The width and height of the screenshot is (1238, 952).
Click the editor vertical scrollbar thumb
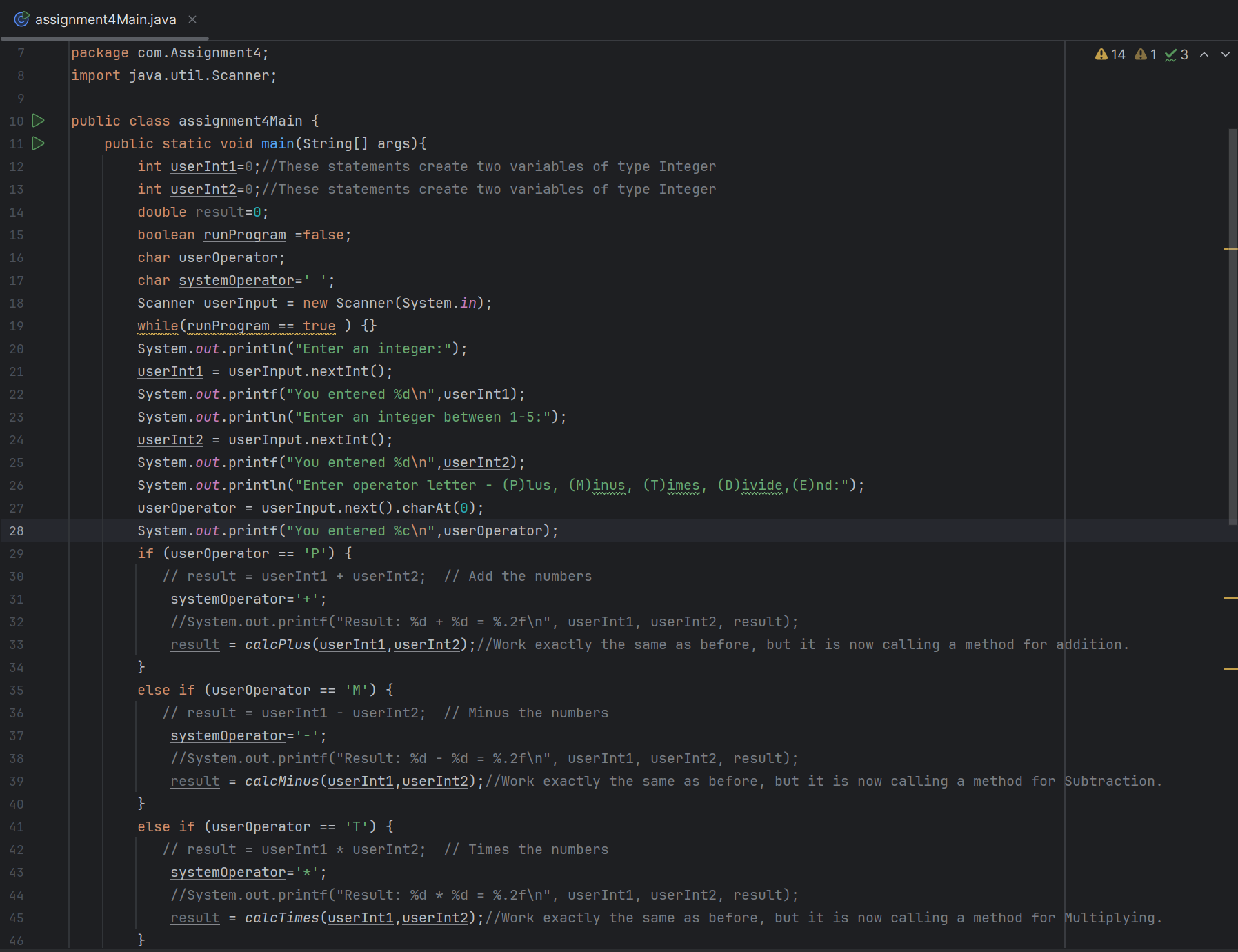click(1232, 326)
